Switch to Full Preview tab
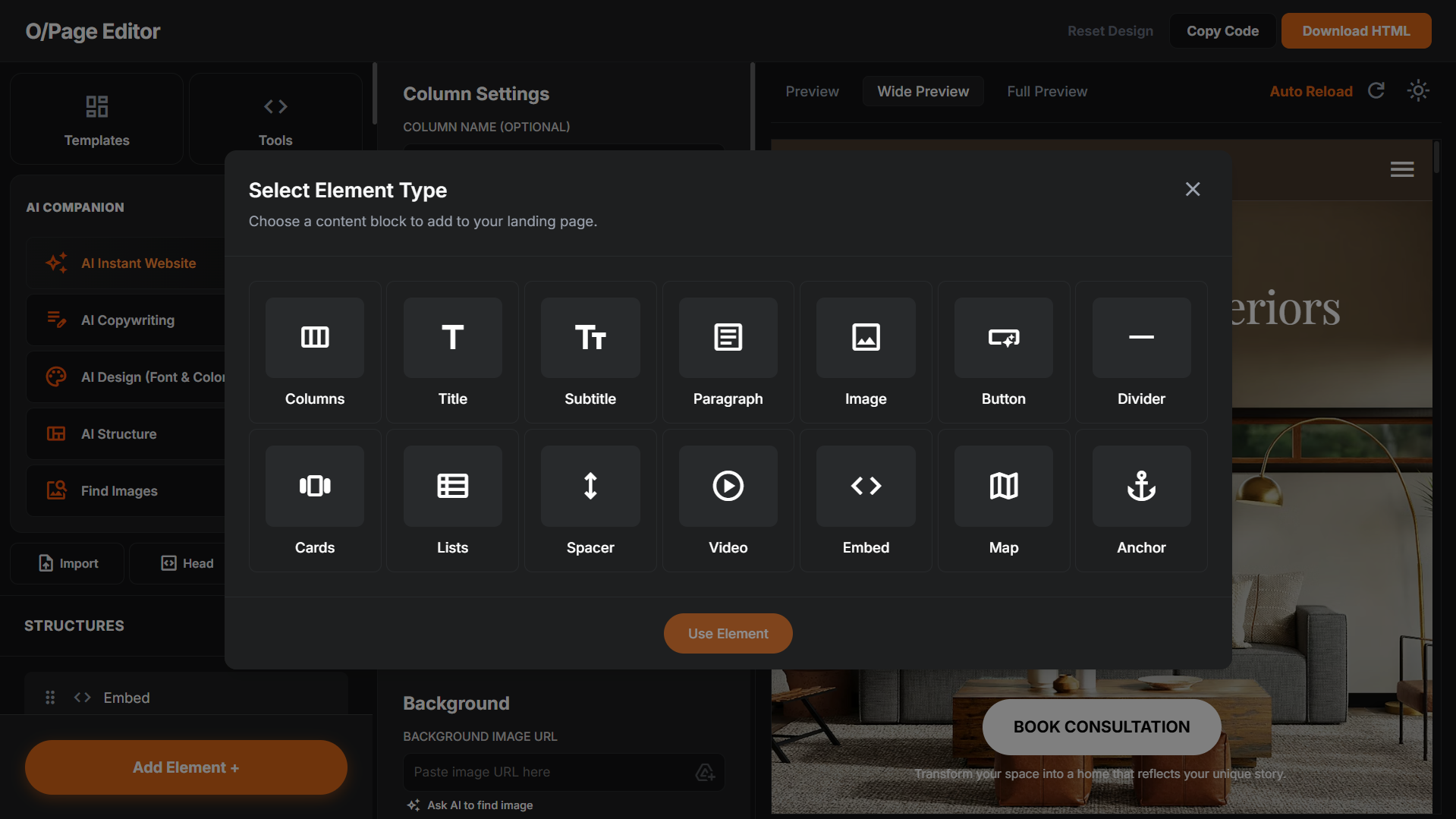 (1046, 90)
